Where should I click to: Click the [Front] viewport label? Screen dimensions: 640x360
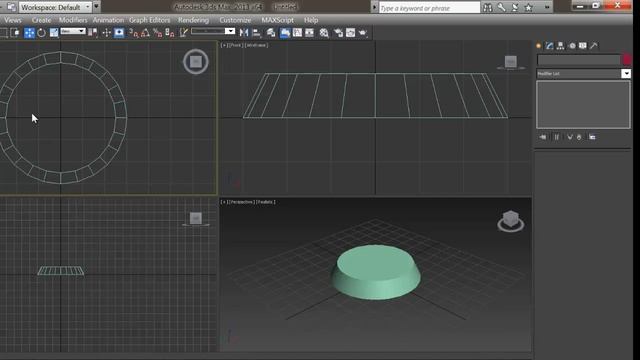tap(236, 45)
